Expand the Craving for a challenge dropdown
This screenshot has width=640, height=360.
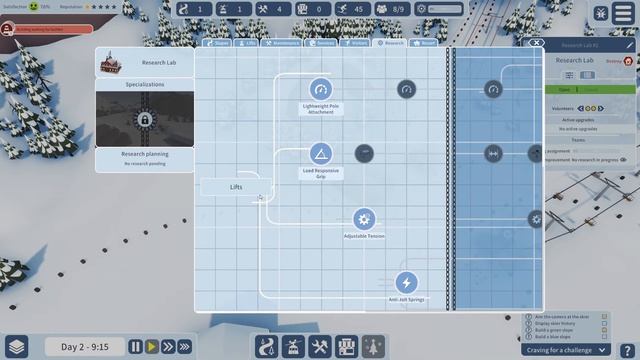(x=566, y=350)
